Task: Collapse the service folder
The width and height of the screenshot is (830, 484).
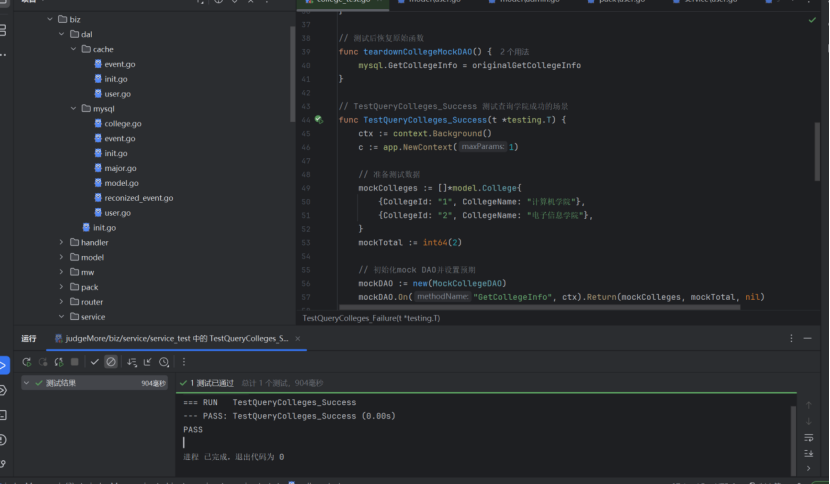Action: click(x=61, y=316)
